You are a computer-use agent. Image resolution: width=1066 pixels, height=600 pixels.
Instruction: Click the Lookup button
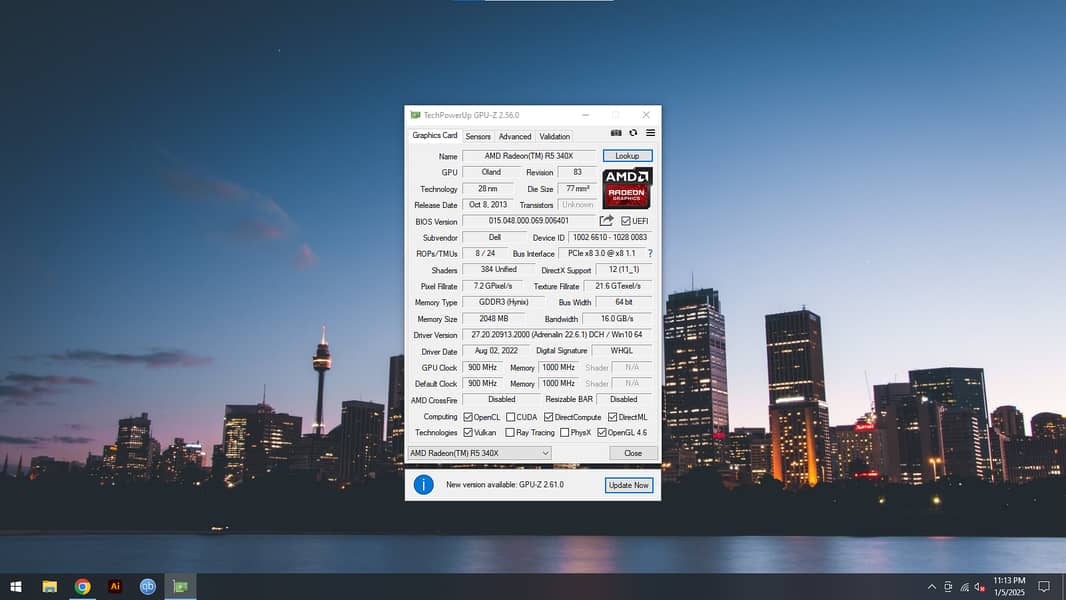[627, 156]
